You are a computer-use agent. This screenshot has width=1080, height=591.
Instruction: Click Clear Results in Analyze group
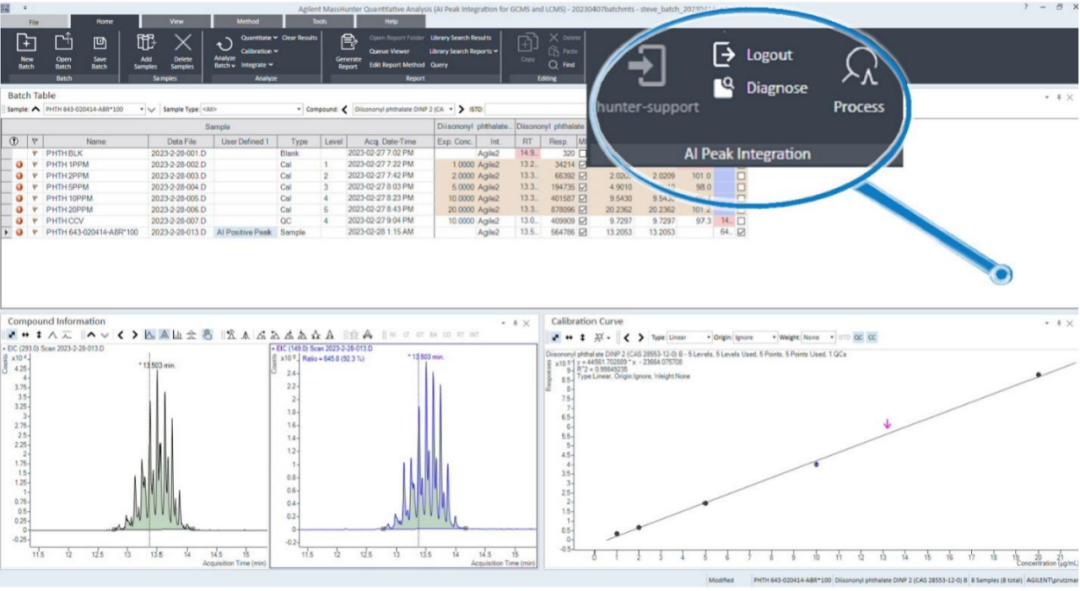300,38
